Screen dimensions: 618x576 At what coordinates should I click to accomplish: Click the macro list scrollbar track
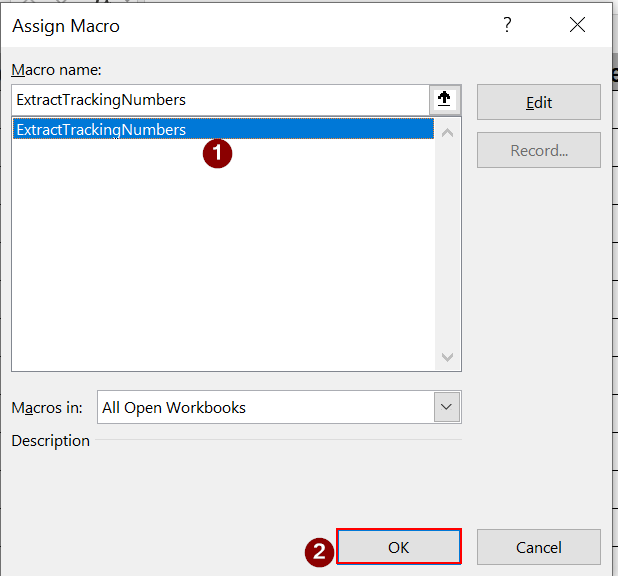click(447, 243)
